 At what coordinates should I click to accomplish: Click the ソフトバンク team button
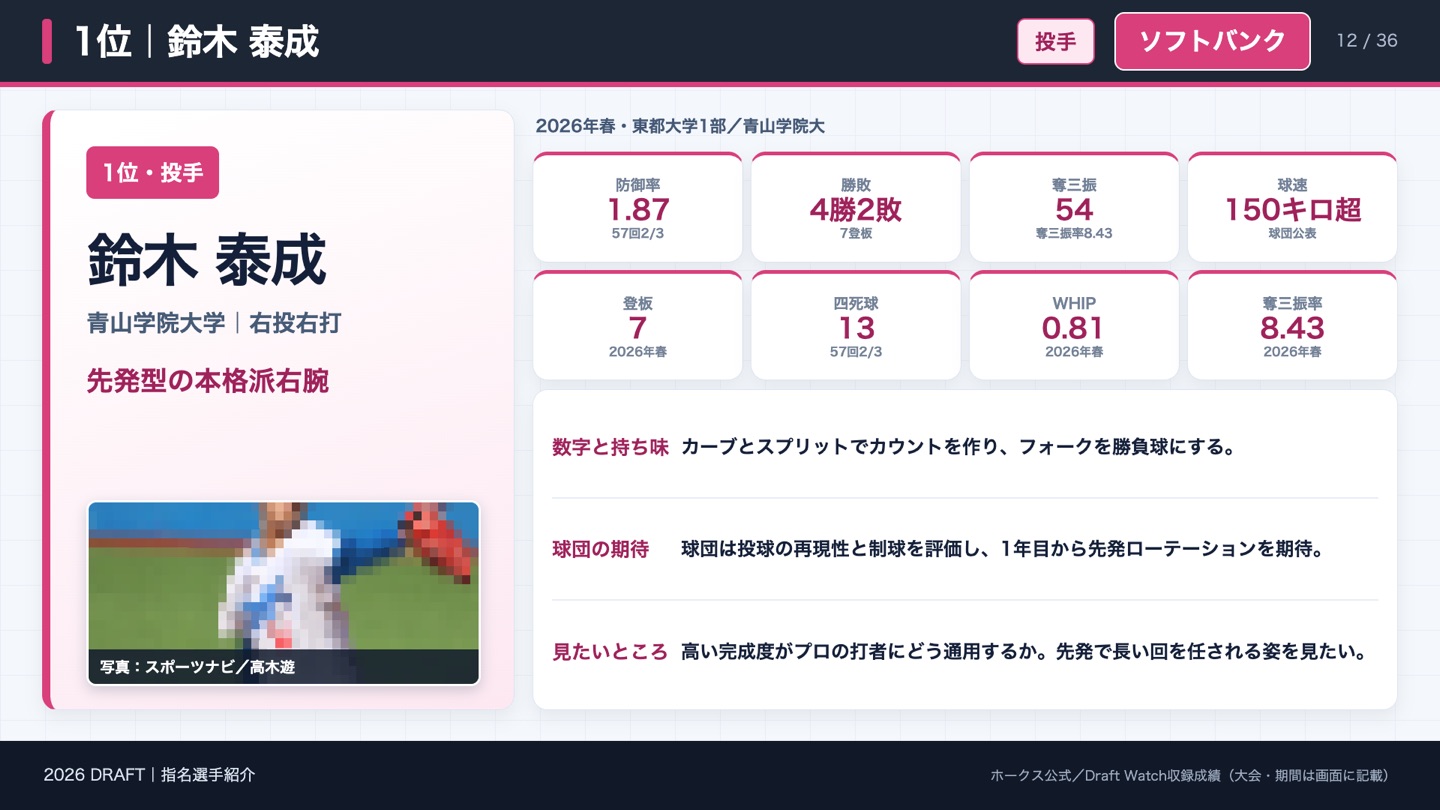[1212, 41]
